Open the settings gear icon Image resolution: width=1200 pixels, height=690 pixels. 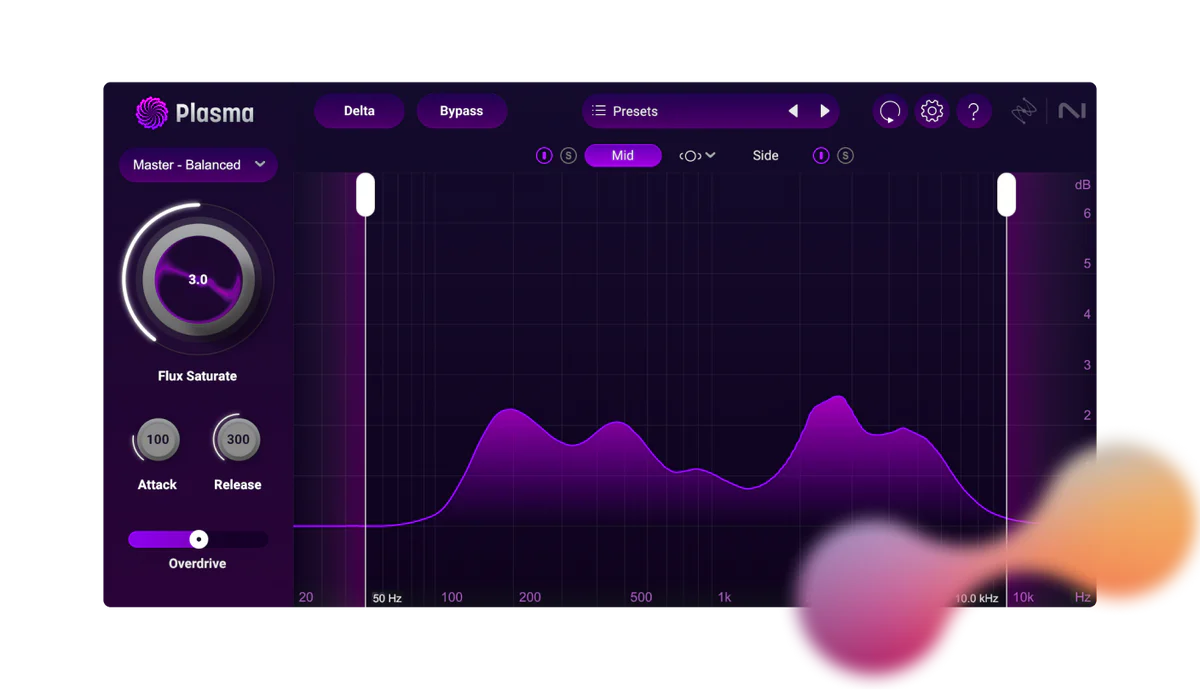pyautogui.click(x=932, y=111)
